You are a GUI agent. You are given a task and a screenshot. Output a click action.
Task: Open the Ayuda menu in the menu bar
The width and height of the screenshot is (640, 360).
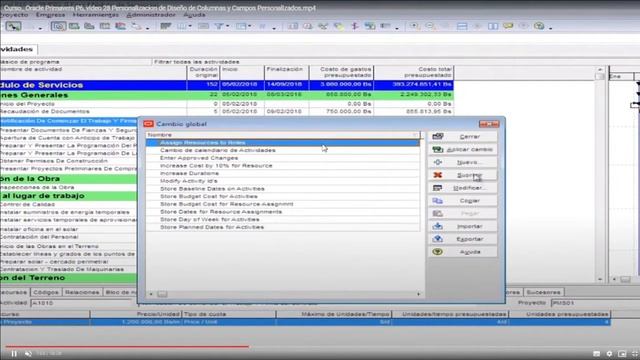(194, 15)
